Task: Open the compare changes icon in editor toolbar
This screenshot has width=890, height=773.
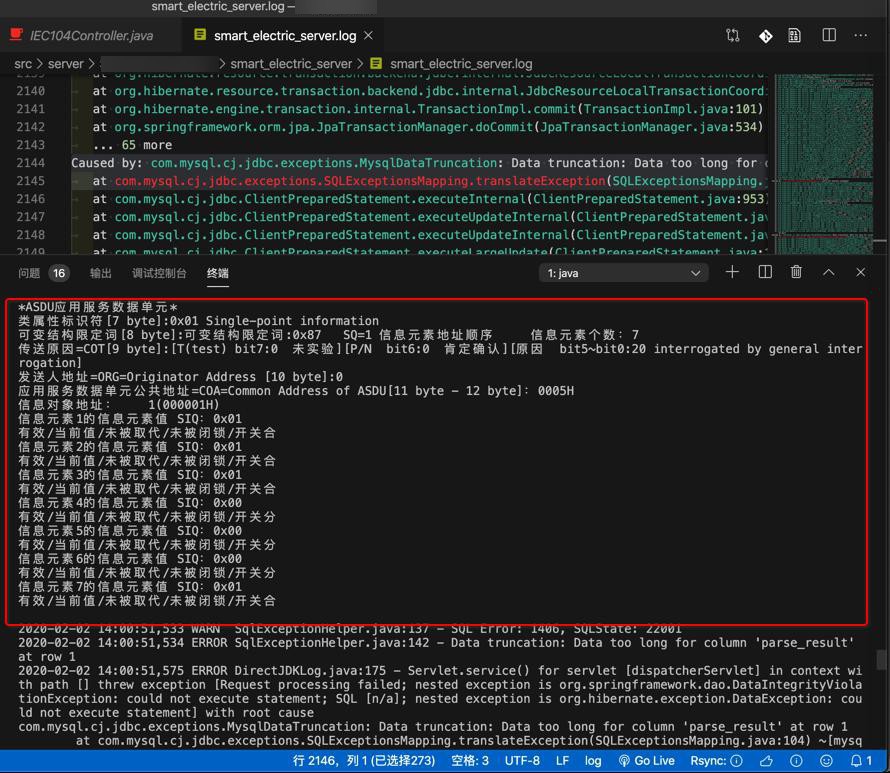Action: 733,35
